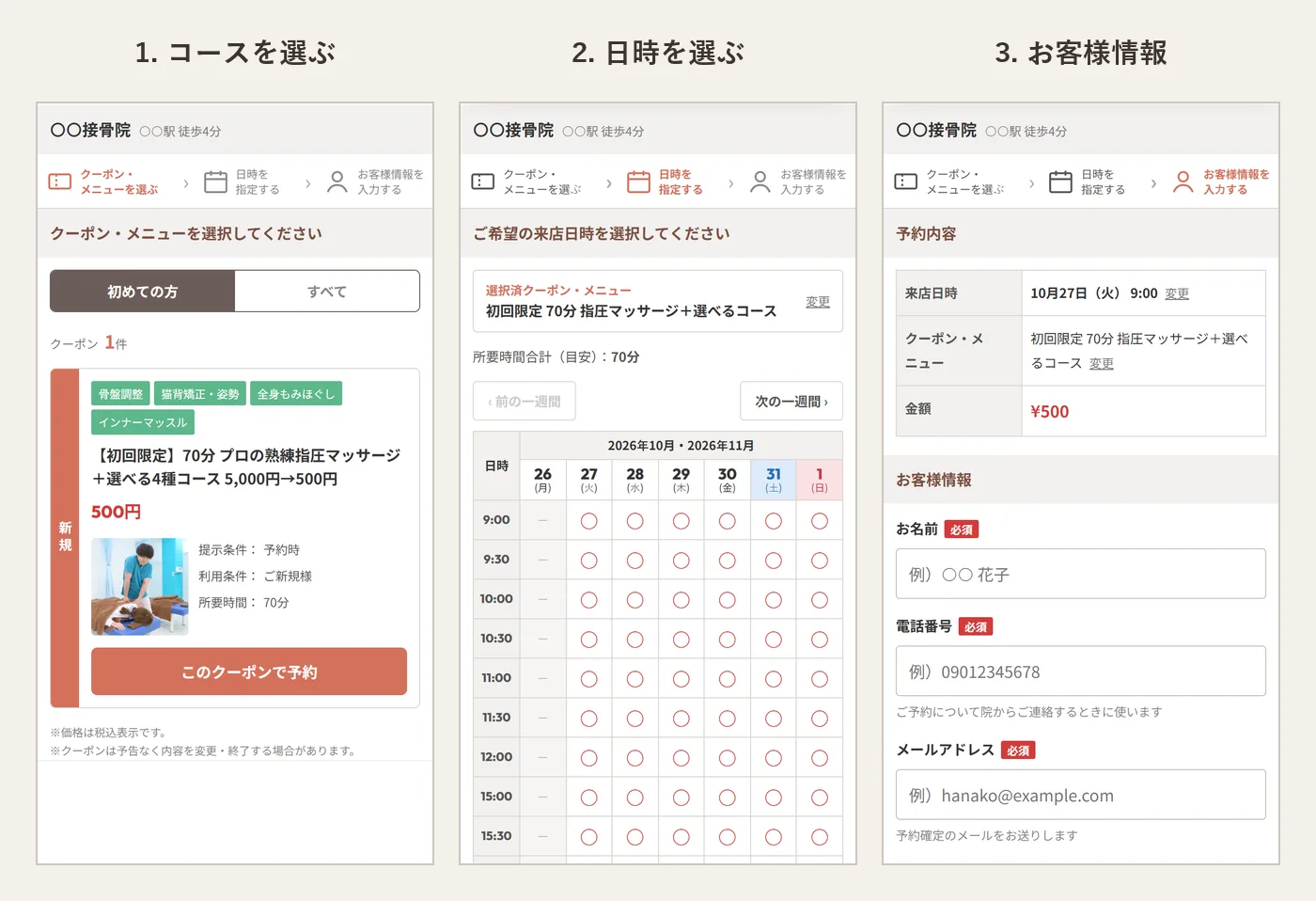Click the red person icon on the customer-info screen
The width and height of the screenshot is (1316, 901).
[x=1183, y=182]
